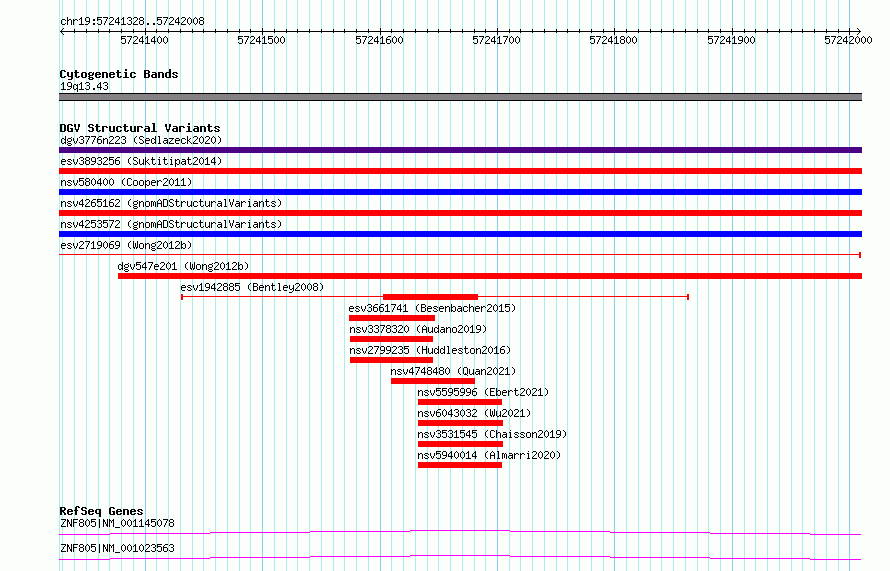The image size is (890, 571).
Task: Click the Cytogenetic Bands track title
Action: tap(119, 74)
